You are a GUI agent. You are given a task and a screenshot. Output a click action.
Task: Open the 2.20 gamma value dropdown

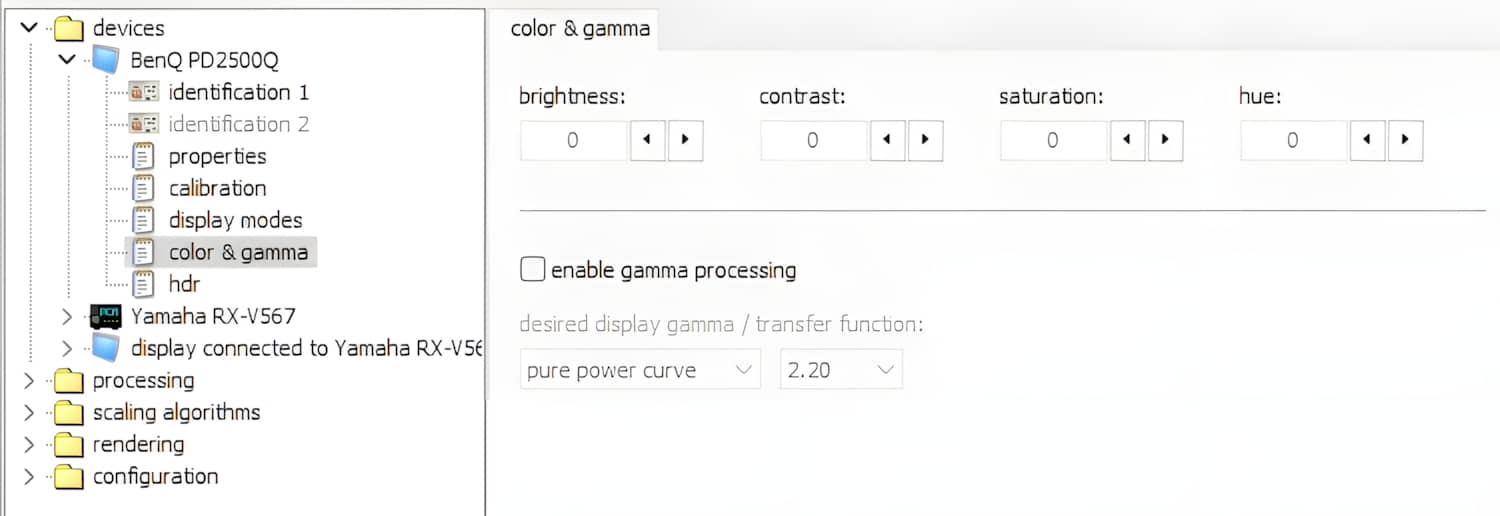[841, 370]
